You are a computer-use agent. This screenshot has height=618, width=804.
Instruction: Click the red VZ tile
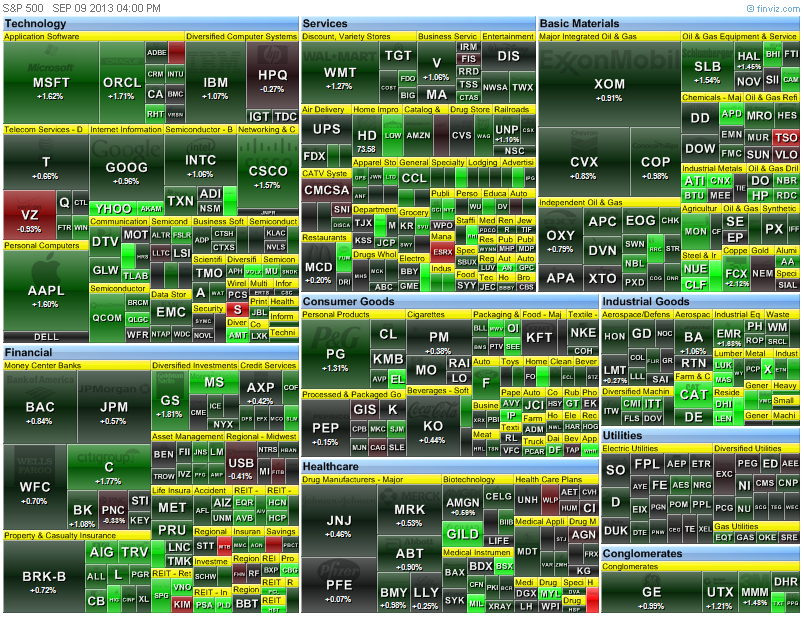pos(29,215)
